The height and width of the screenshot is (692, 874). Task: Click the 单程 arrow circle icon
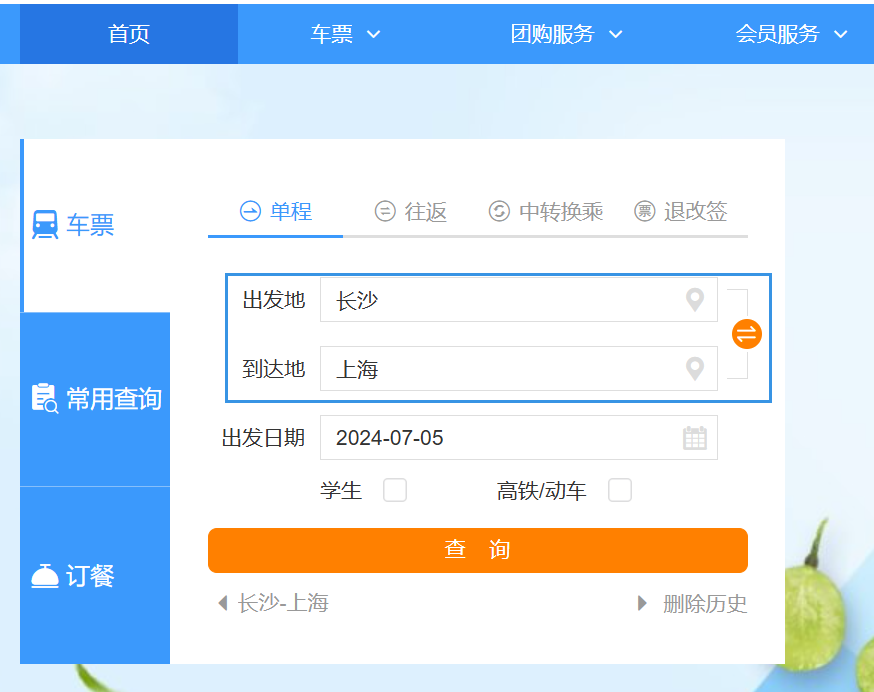pyautogui.click(x=250, y=211)
